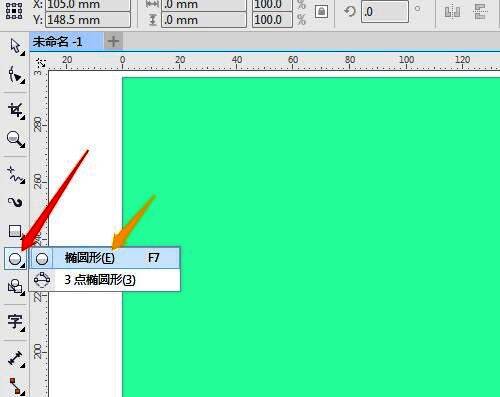The height and width of the screenshot is (397, 500).
Task: Click the height scale 100.0 percent field
Action: point(272,20)
